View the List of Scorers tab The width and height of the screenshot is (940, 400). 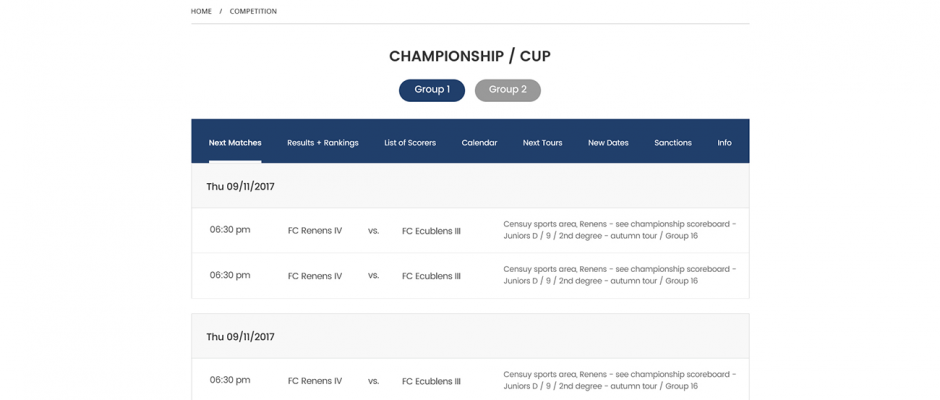pos(410,143)
